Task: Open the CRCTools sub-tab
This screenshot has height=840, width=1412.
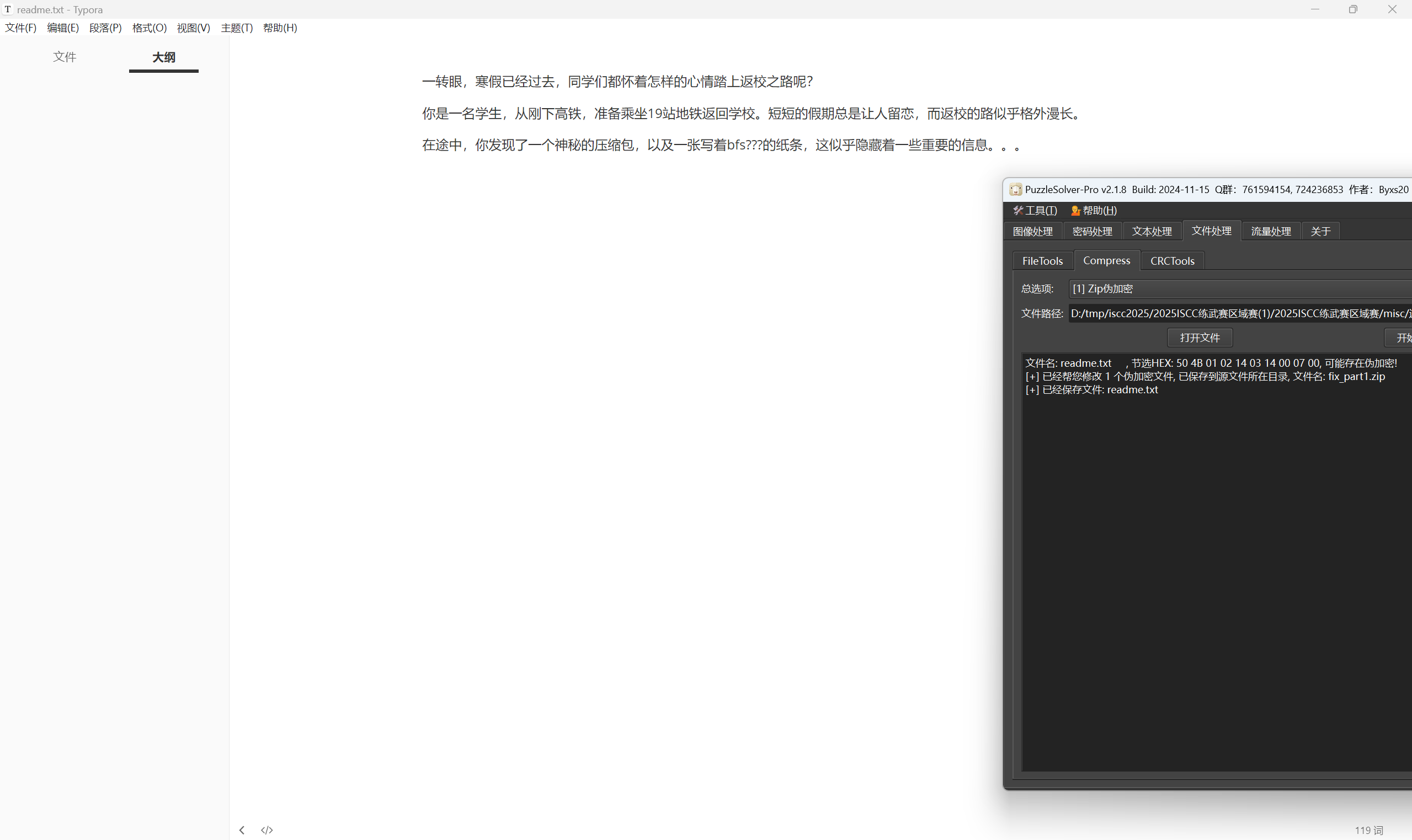Action: pyautogui.click(x=1172, y=260)
